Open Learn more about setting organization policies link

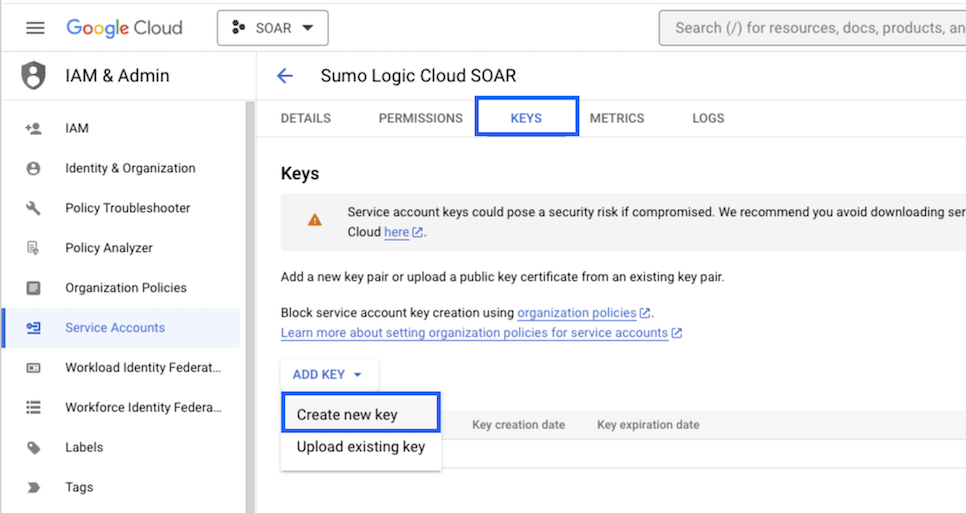tap(474, 333)
